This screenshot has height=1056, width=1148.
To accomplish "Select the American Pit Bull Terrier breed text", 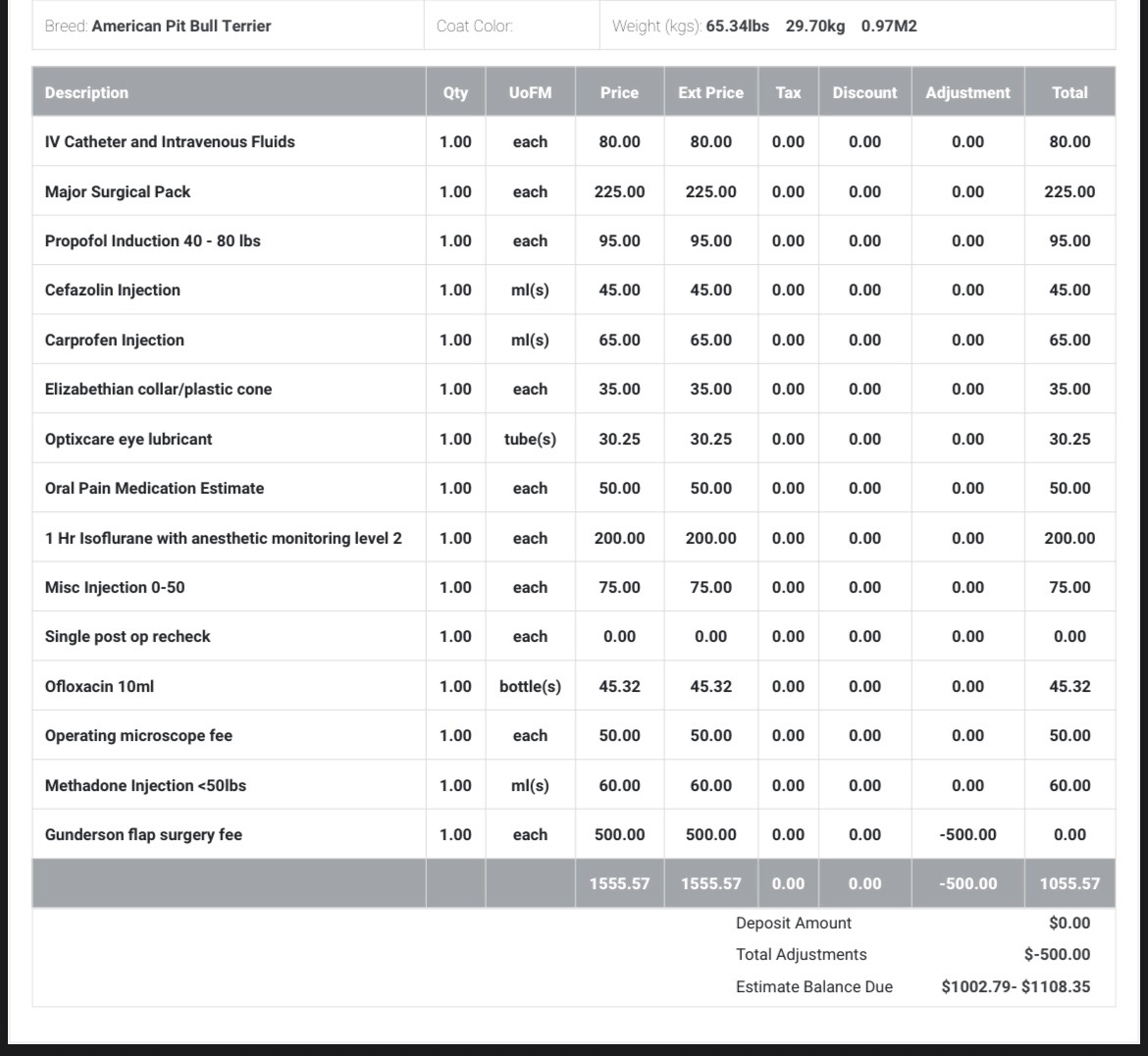I will pyautogui.click(x=181, y=26).
